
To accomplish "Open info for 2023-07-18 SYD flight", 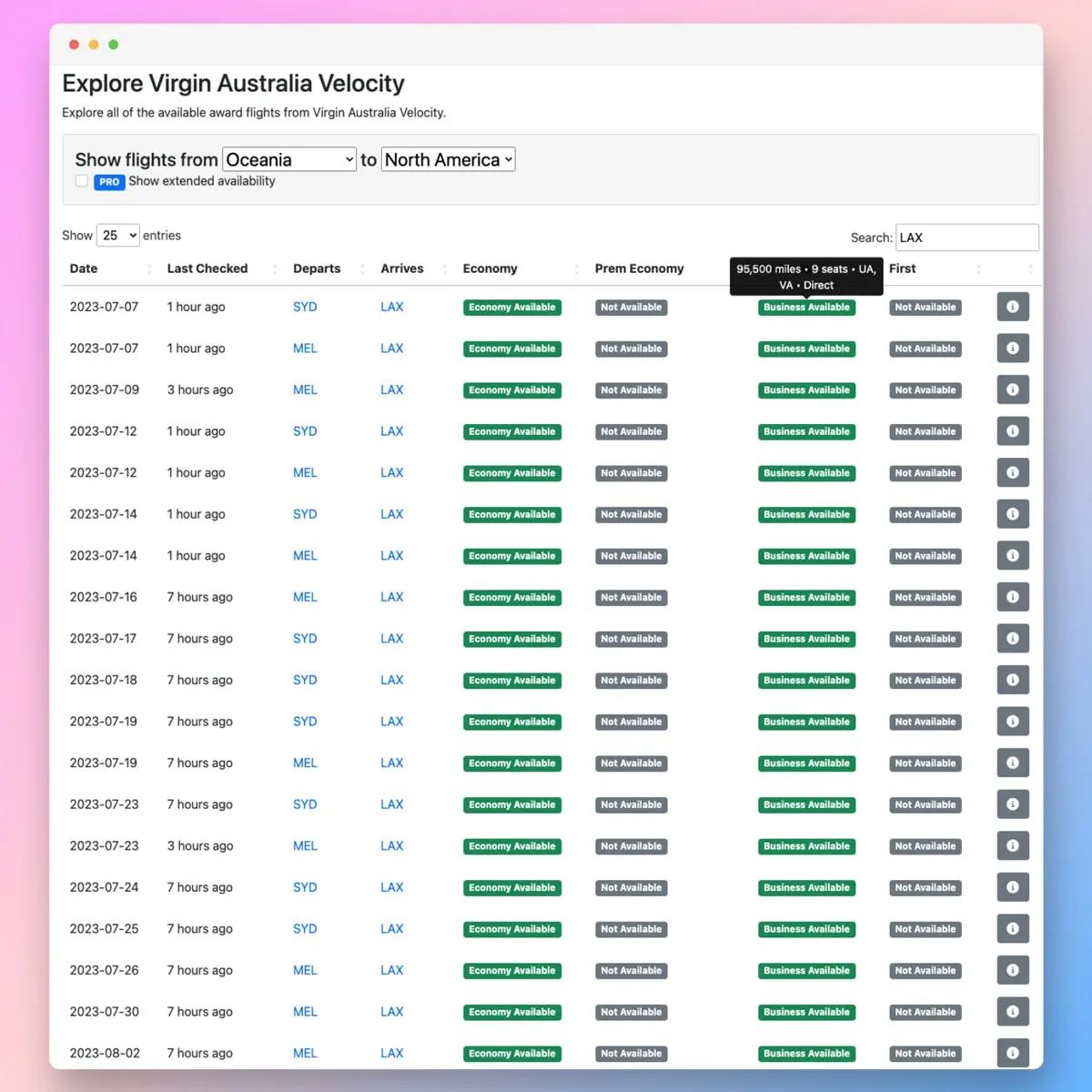I will (1013, 680).
